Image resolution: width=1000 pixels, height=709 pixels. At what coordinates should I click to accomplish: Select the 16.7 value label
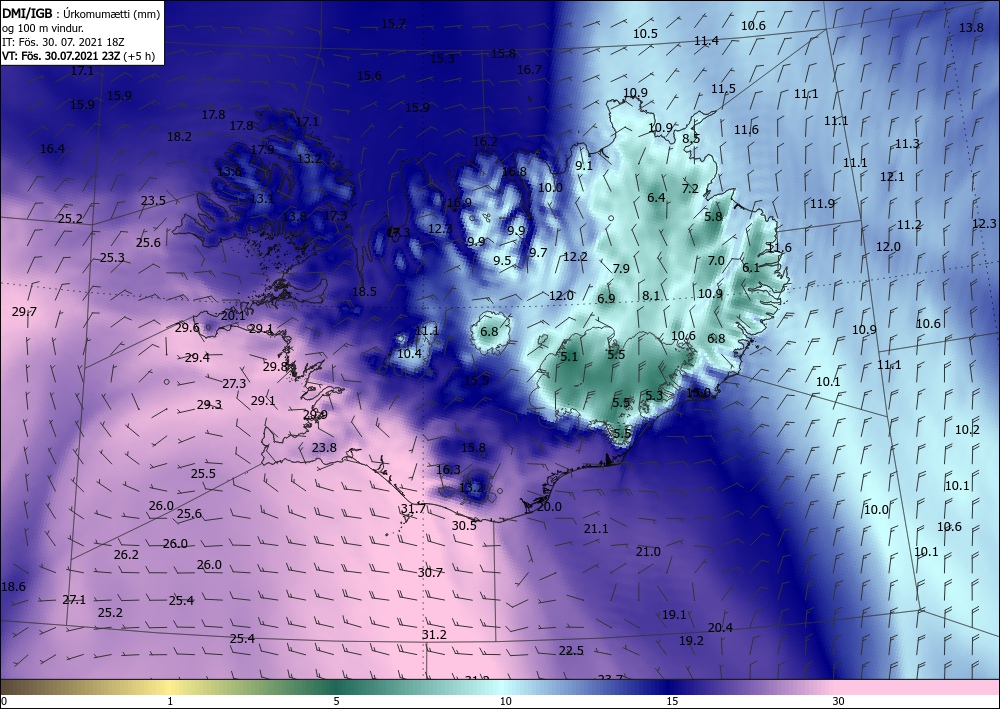pos(529,69)
